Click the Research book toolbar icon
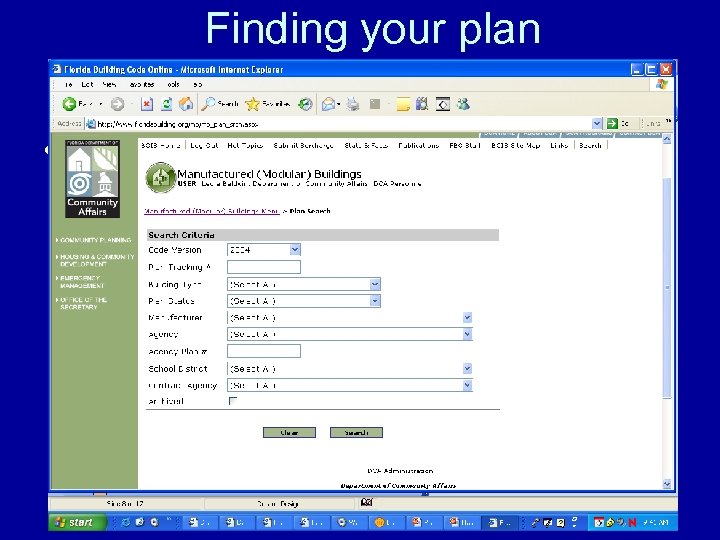The height and width of the screenshot is (540, 720). tap(422, 104)
